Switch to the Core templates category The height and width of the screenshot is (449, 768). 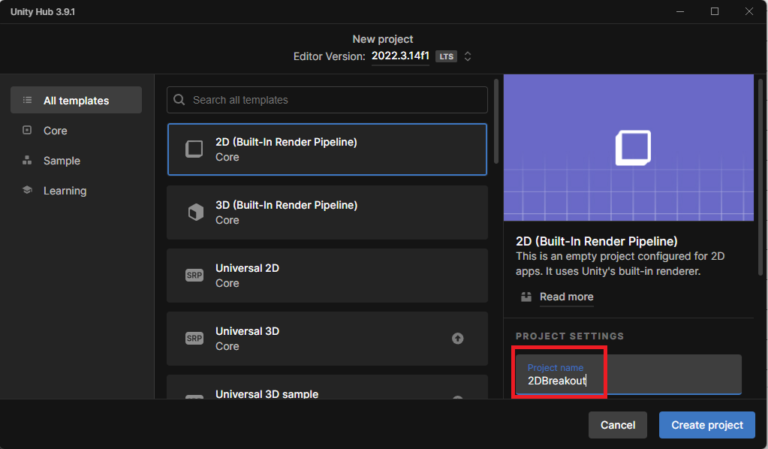click(55, 131)
